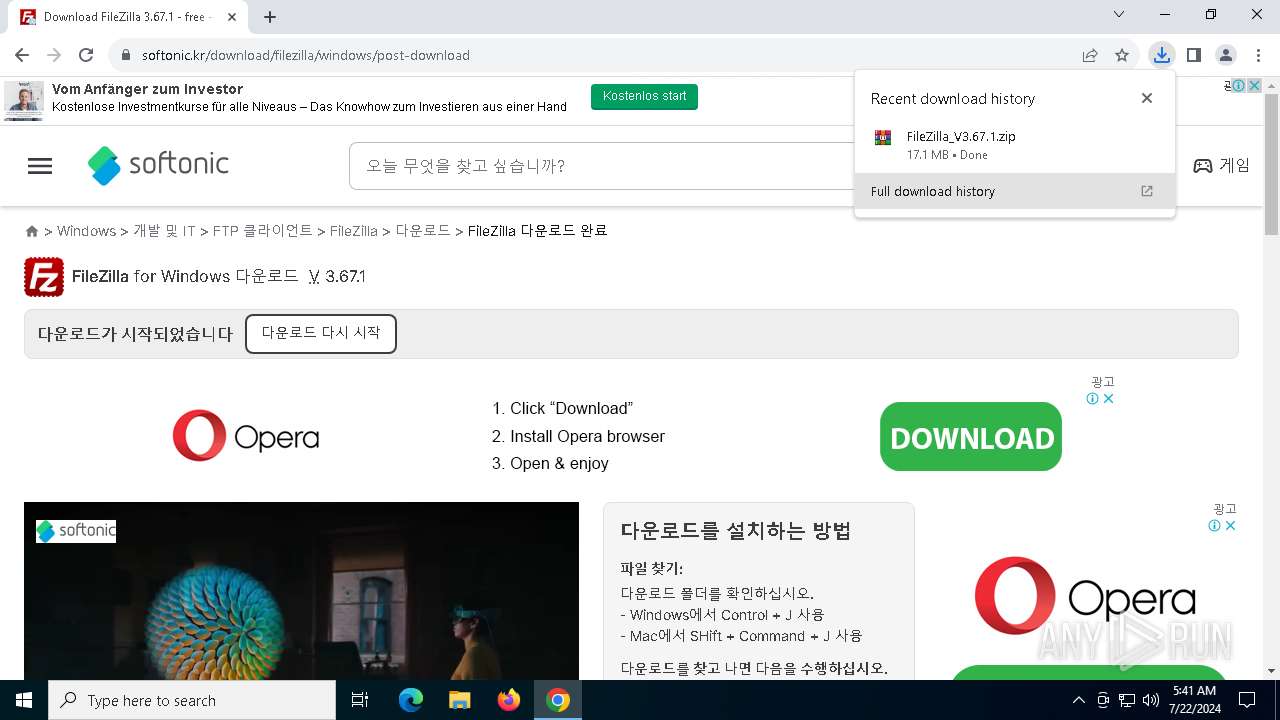Click the taskbar search box
Viewport: 1280px width, 720px height.
[x=192, y=700]
